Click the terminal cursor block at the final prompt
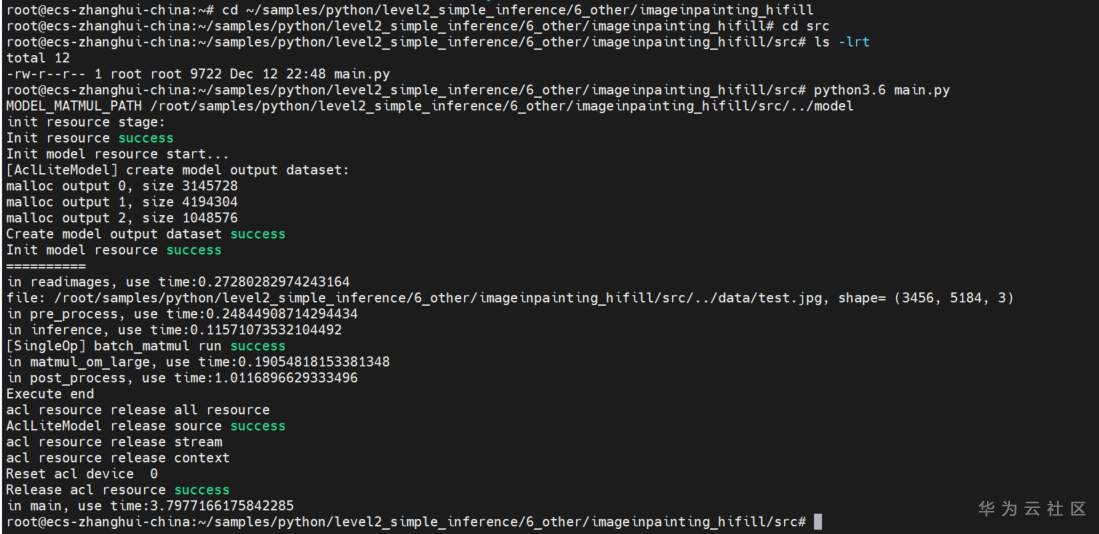Screen dimensions: 1099x534 click(x=818, y=522)
